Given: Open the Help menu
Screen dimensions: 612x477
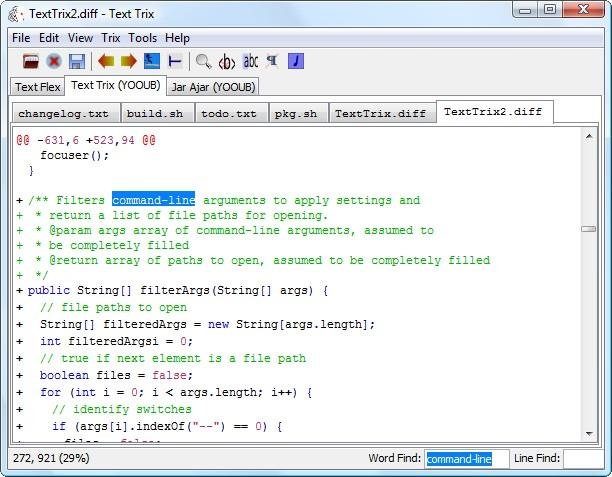Looking at the screenshot, I should click(177, 38).
